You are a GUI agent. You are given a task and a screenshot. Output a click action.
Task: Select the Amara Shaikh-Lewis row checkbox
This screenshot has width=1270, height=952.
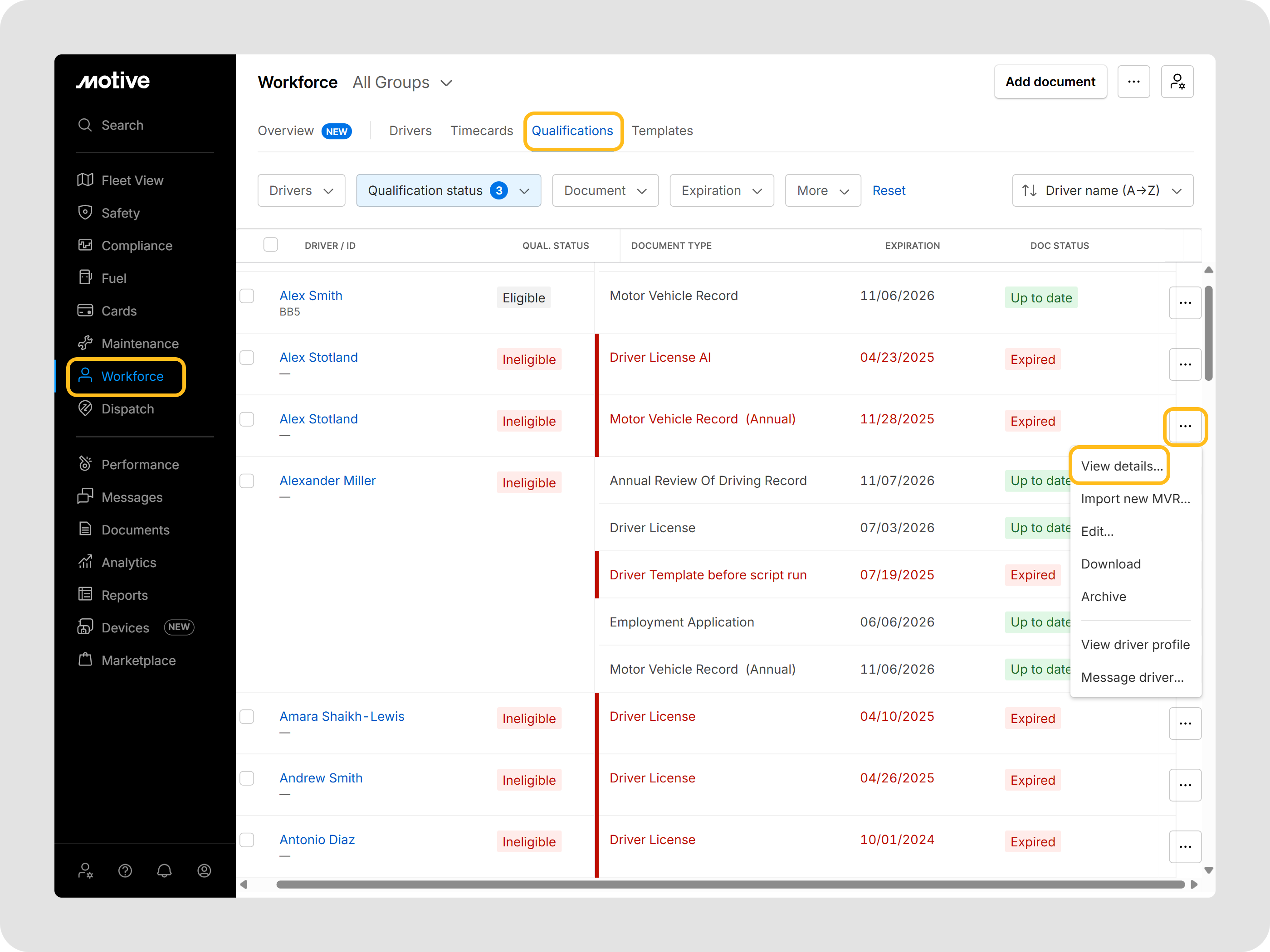coord(247,717)
